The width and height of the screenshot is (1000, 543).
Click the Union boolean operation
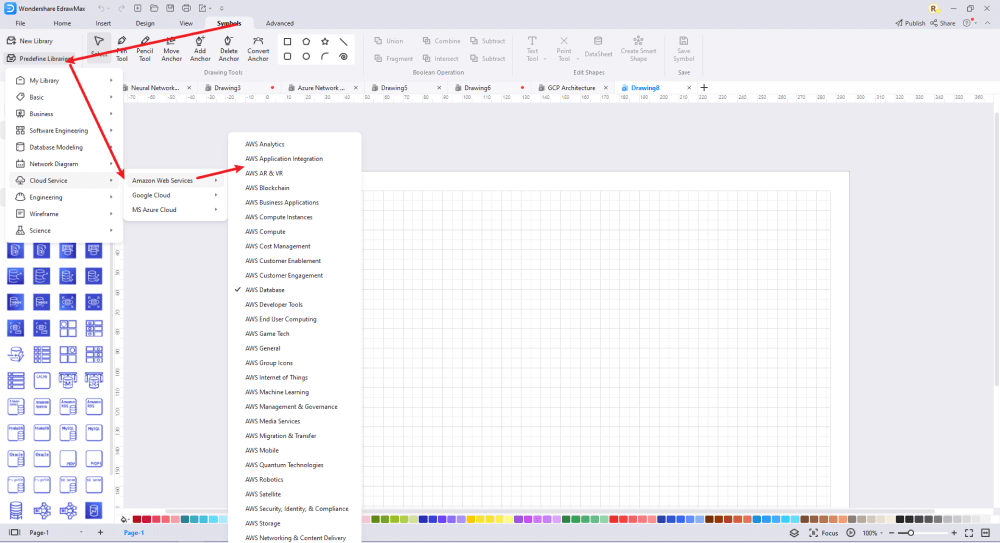point(388,41)
